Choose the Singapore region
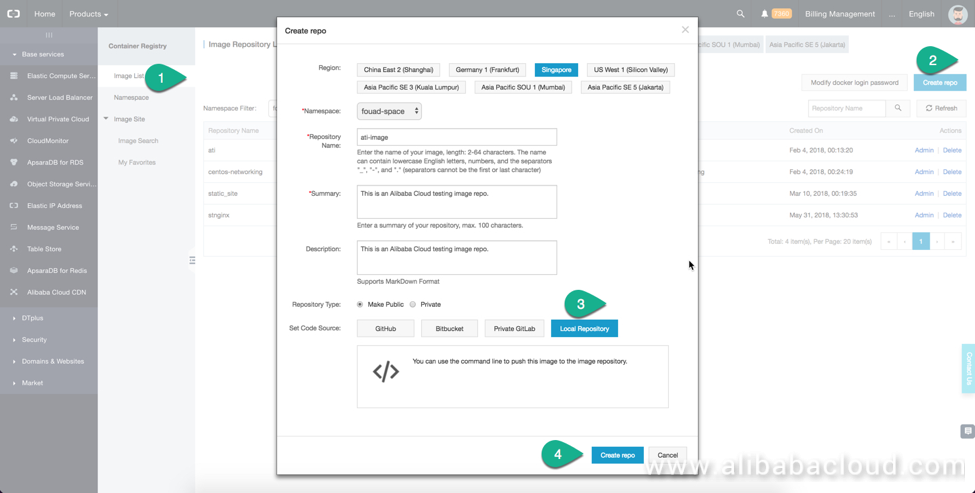The width and height of the screenshot is (975, 493). pyautogui.click(x=556, y=70)
